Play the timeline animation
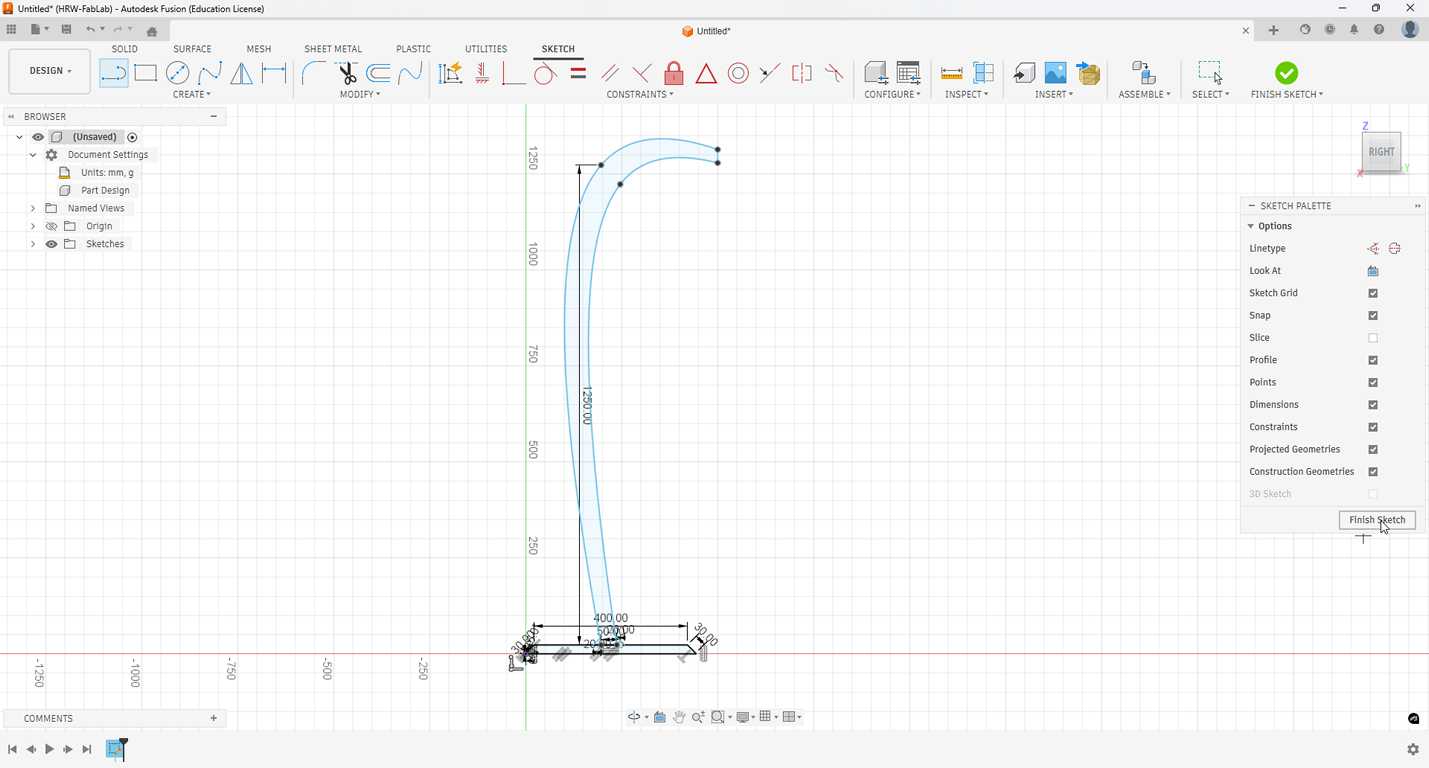 49,749
